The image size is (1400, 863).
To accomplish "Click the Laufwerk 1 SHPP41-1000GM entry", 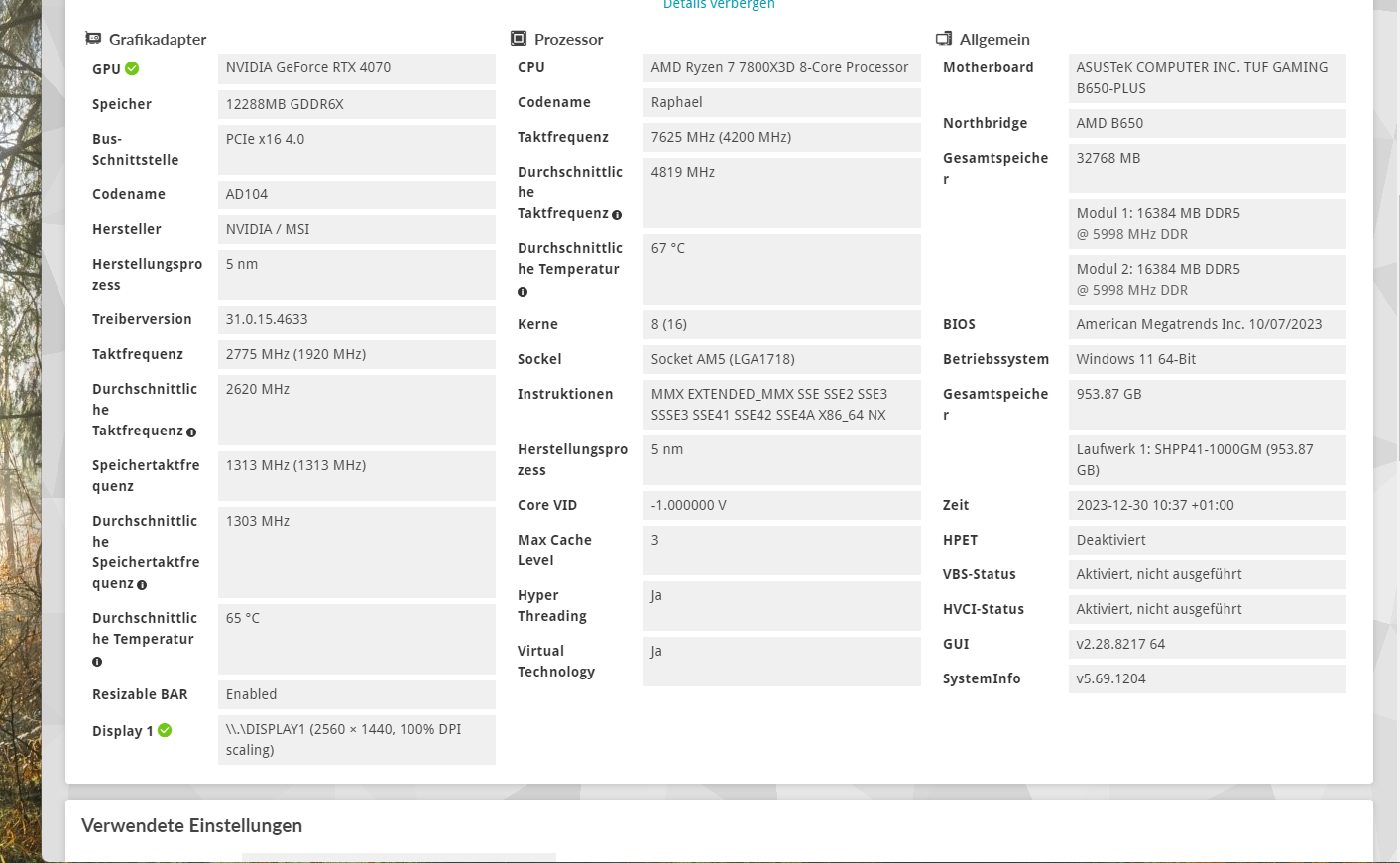I will (1208, 460).
